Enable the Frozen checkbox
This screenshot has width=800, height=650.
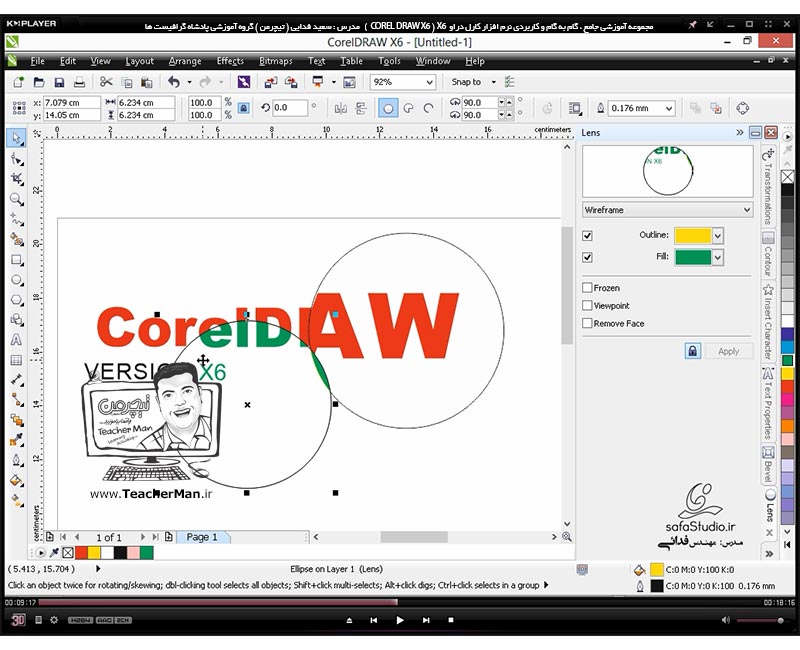[587, 288]
